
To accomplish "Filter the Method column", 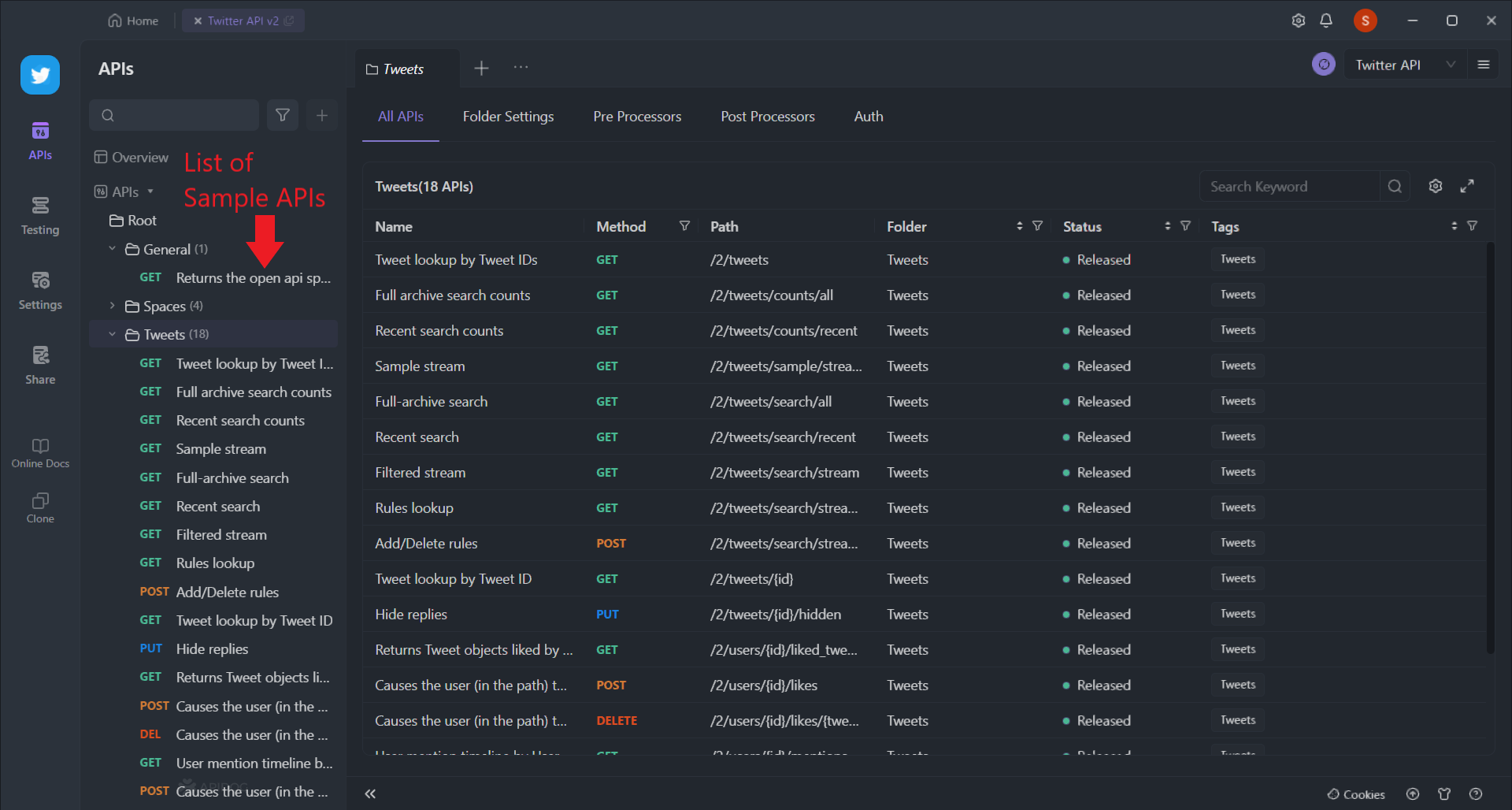I will pyautogui.click(x=684, y=226).
